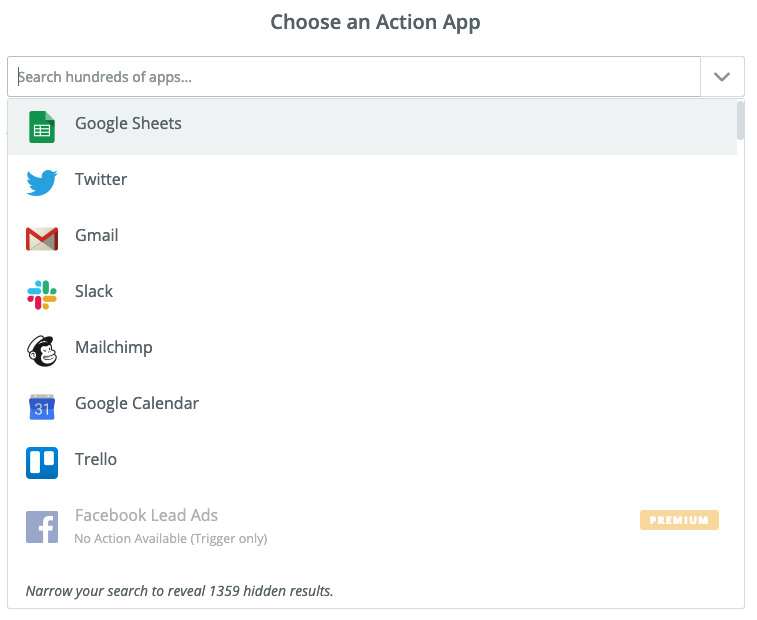Click the Facebook Lead Ads label
The image size is (757, 620).
[146, 516]
